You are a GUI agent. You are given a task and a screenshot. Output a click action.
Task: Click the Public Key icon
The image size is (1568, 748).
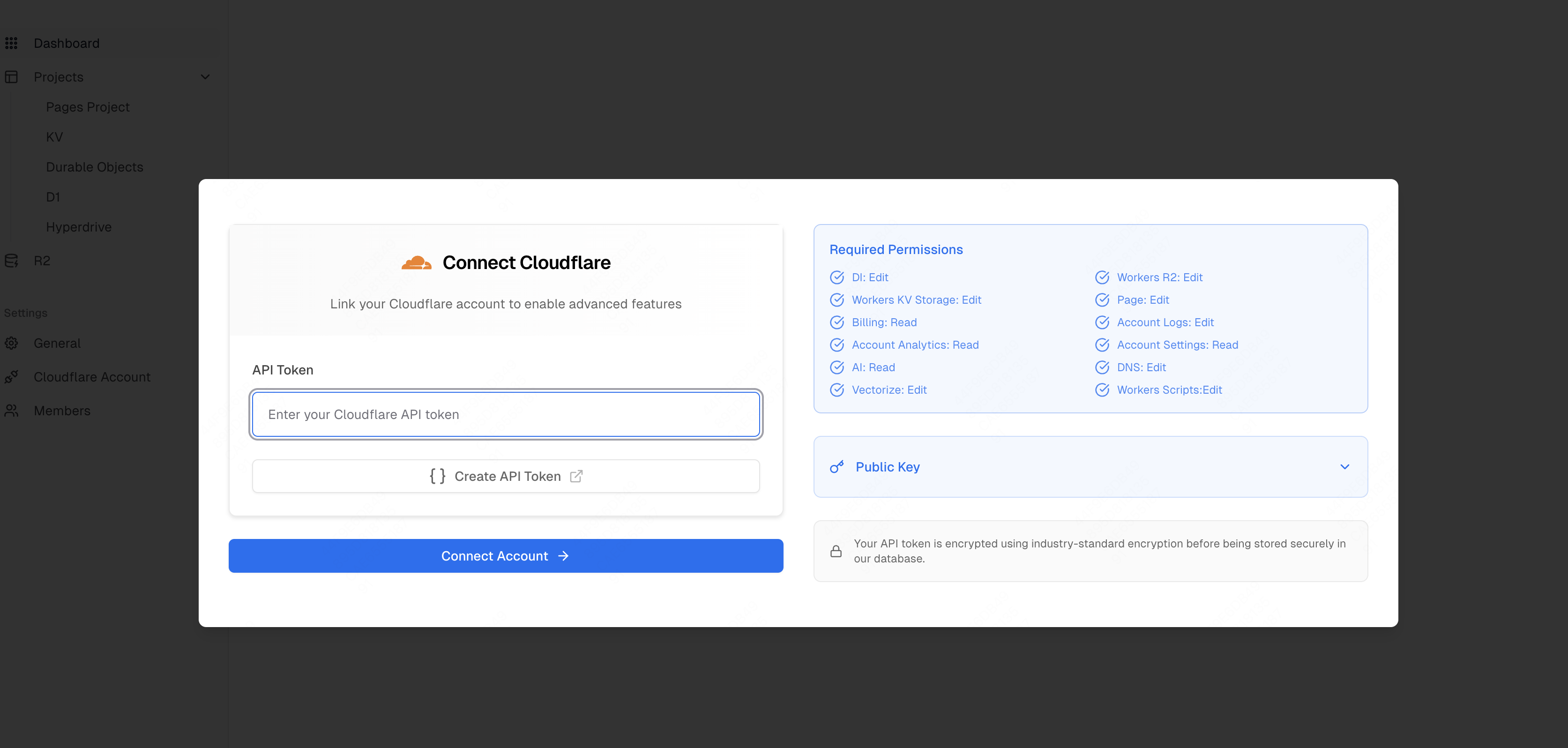[836, 466]
